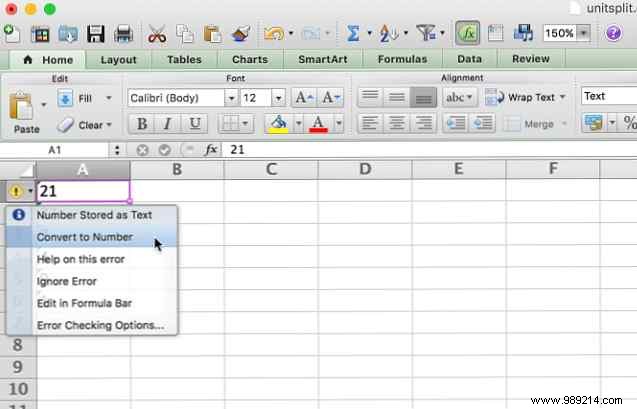The image size is (637, 409).
Task: Open the number format Text box
Action: [609, 96]
